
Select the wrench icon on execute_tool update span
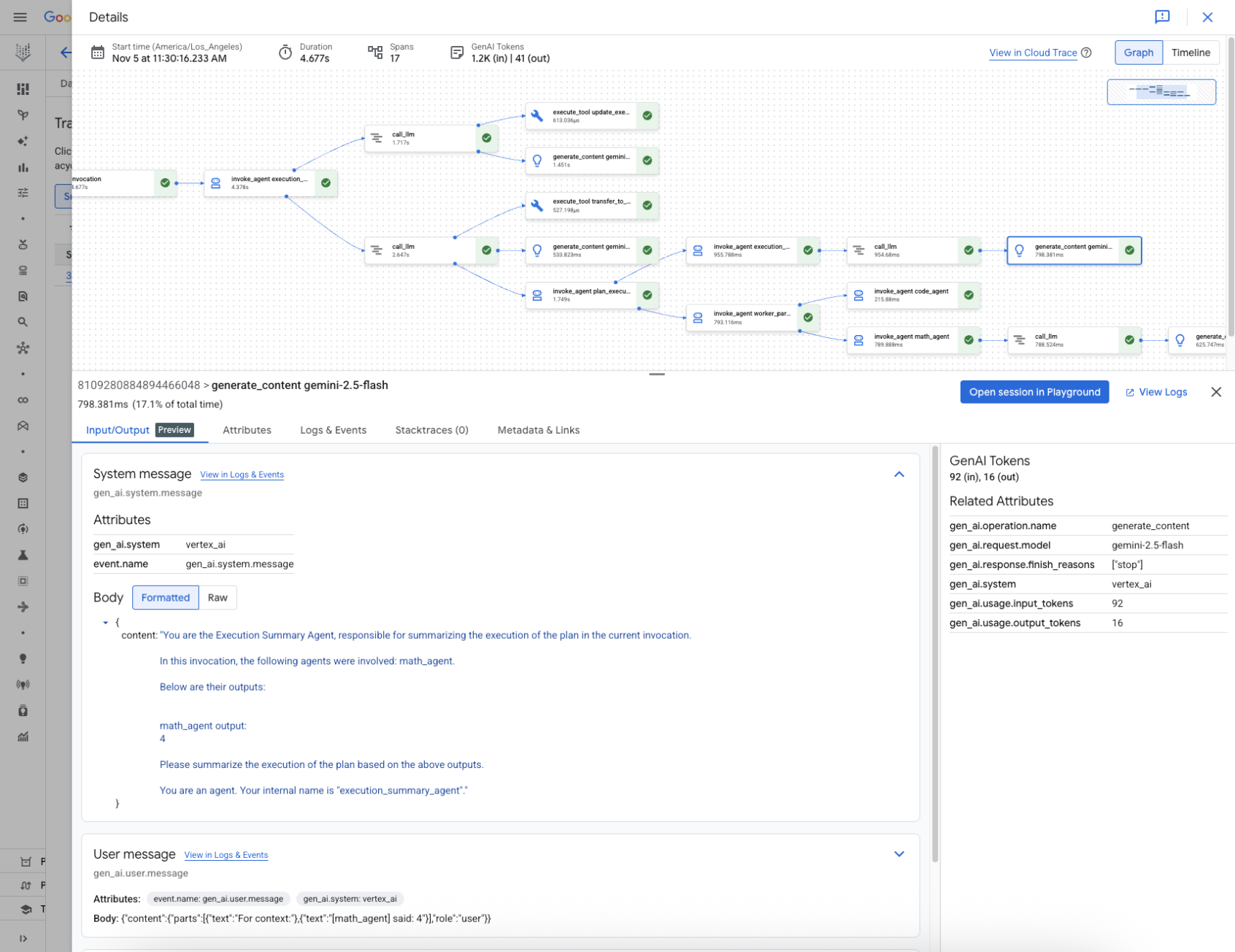coord(538,115)
